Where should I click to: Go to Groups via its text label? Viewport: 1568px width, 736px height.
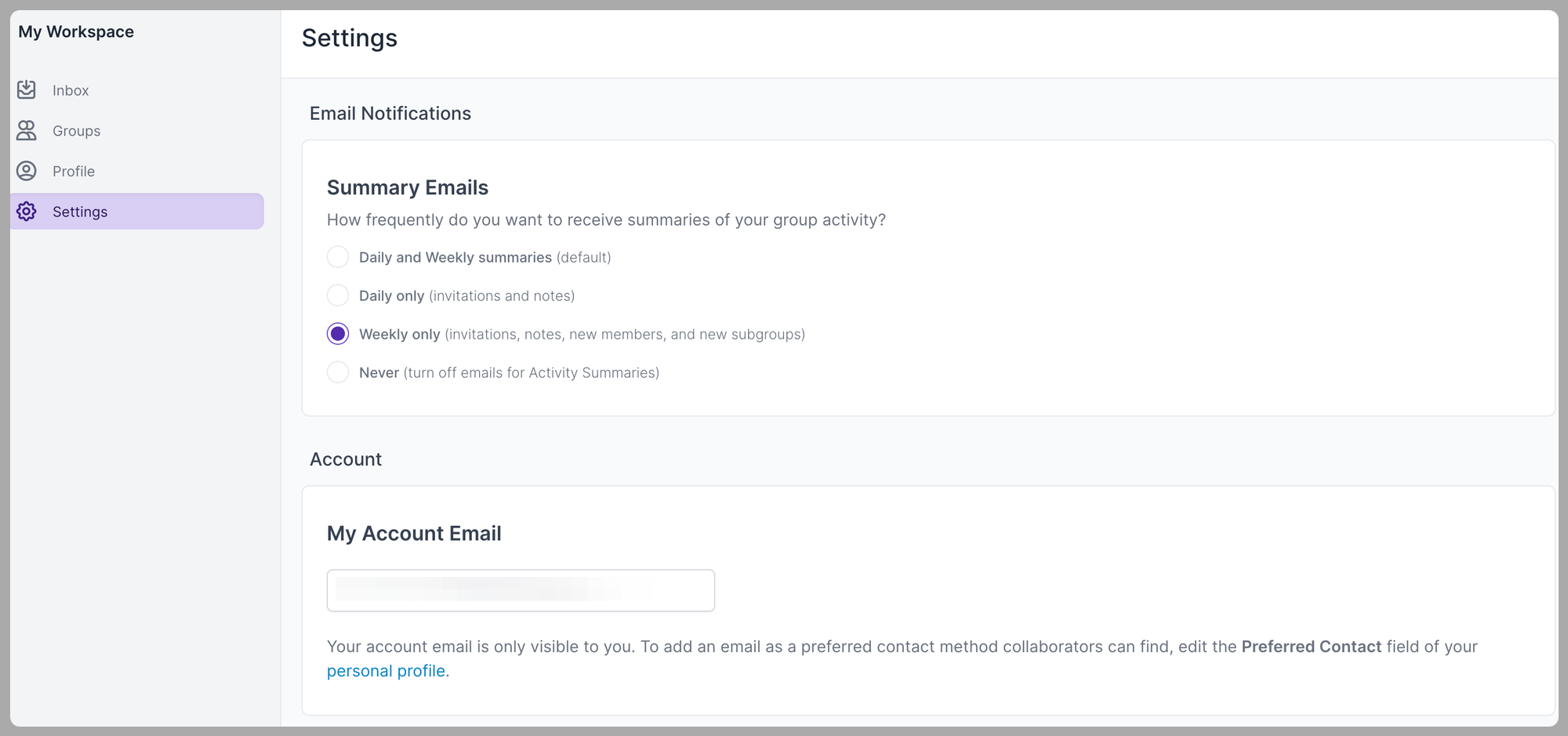[x=76, y=131]
